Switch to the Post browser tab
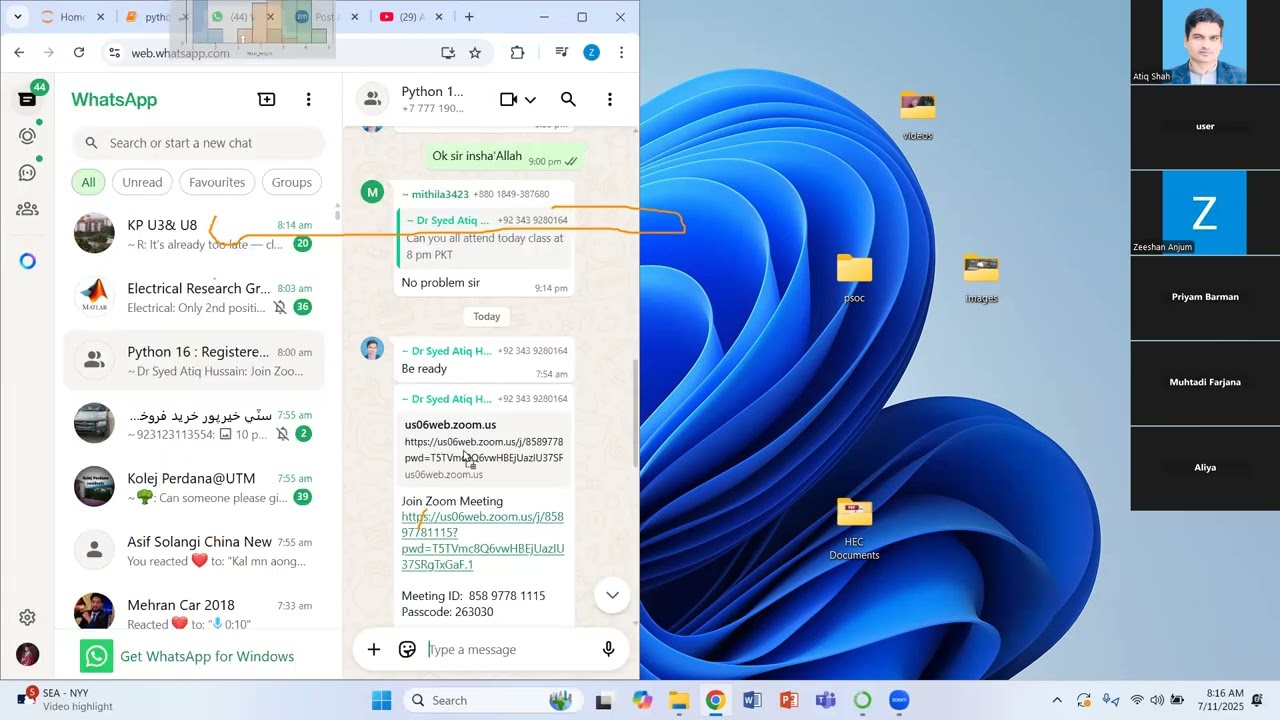1280x720 pixels. pyautogui.click(x=325, y=17)
